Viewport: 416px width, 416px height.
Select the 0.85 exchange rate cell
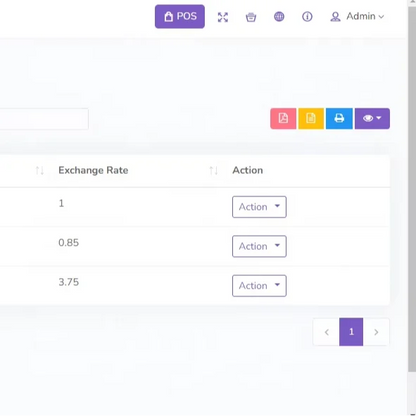click(x=69, y=243)
